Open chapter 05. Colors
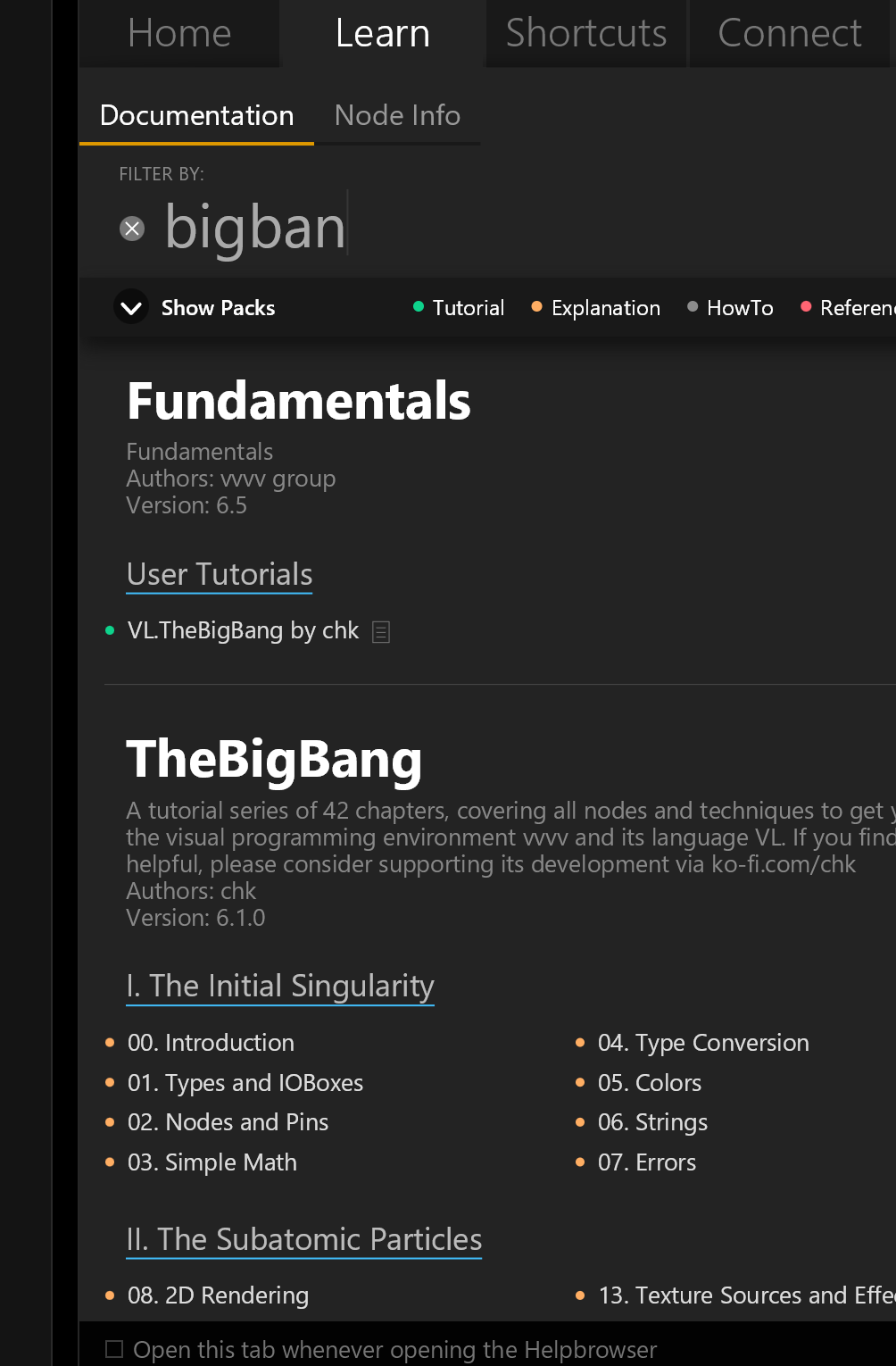Viewport: 896px width, 1366px height. point(650,1083)
